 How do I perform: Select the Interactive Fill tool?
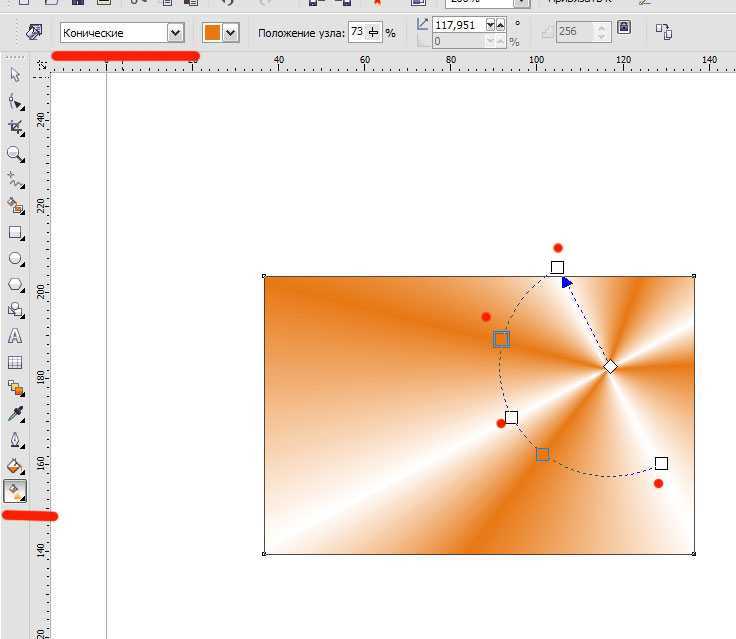(15, 491)
